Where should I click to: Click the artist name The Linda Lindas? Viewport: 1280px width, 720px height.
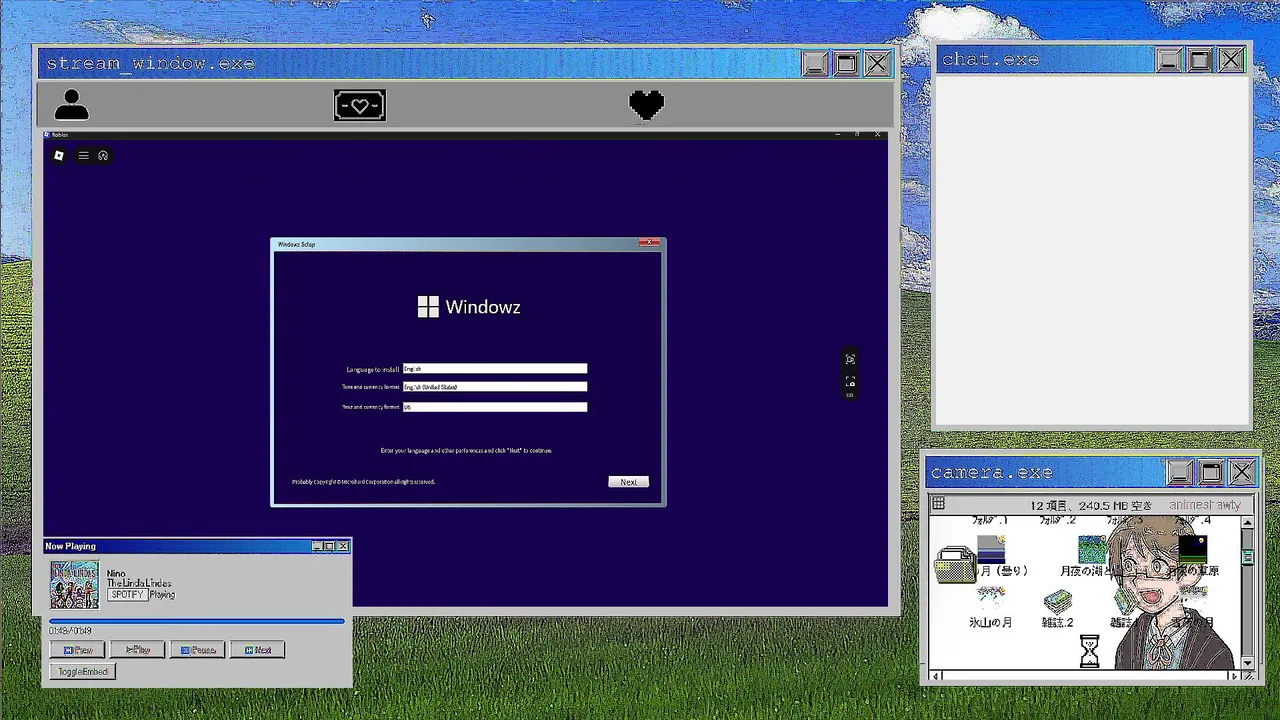(139, 583)
